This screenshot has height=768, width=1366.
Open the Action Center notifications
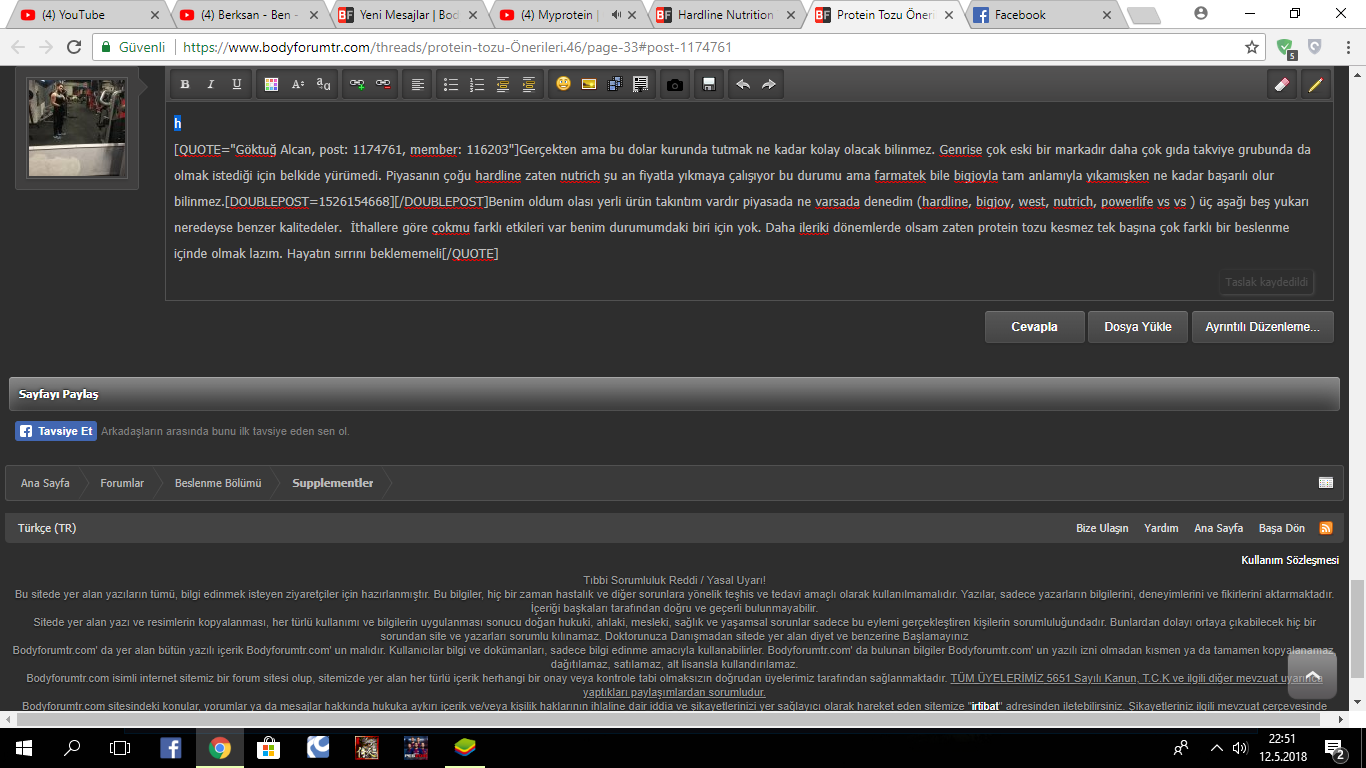(1335, 747)
